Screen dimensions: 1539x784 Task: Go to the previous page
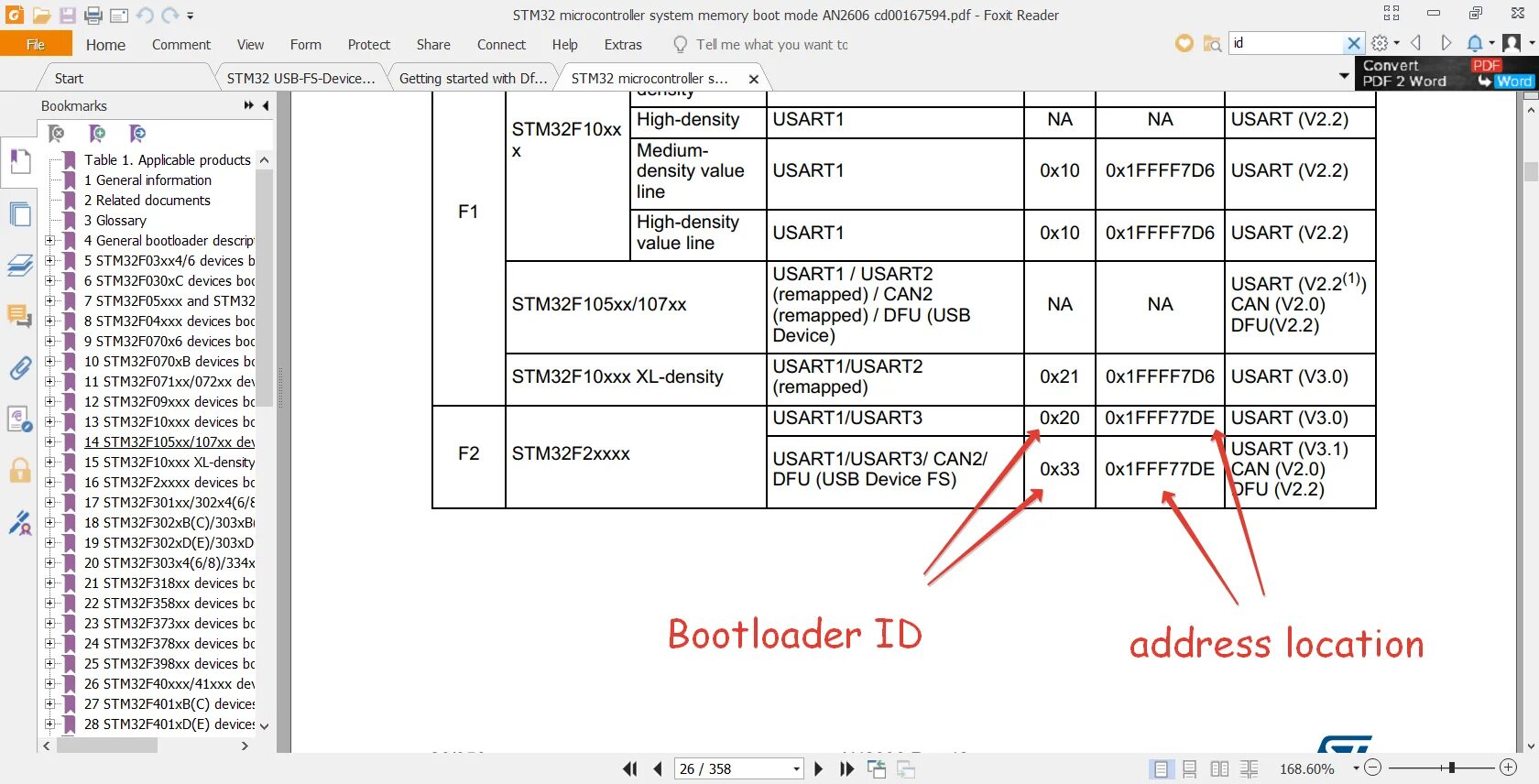658,769
